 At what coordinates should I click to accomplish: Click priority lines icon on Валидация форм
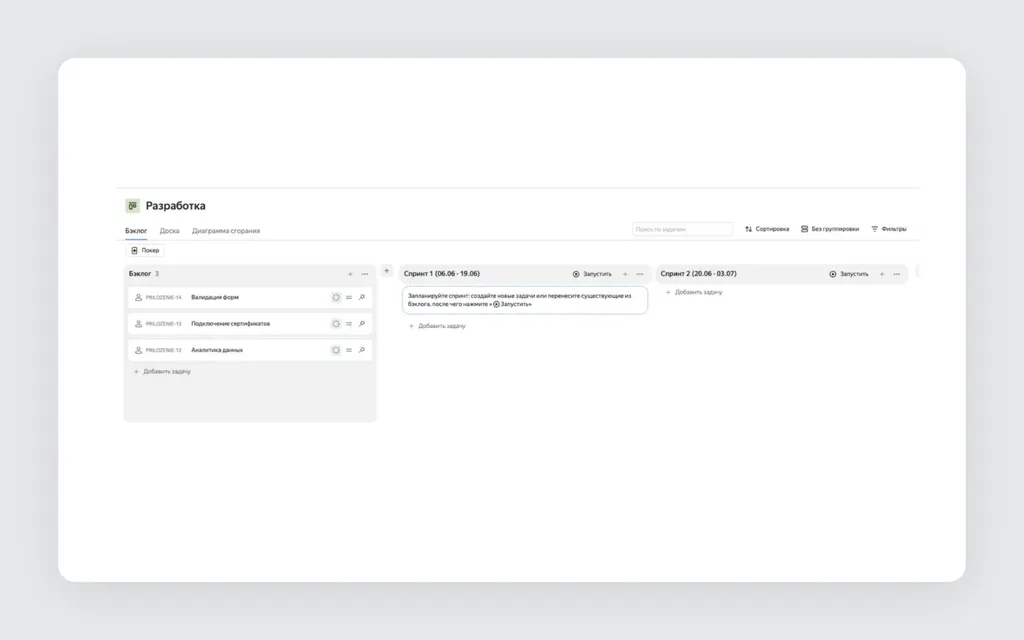pyautogui.click(x=349, y=297)
